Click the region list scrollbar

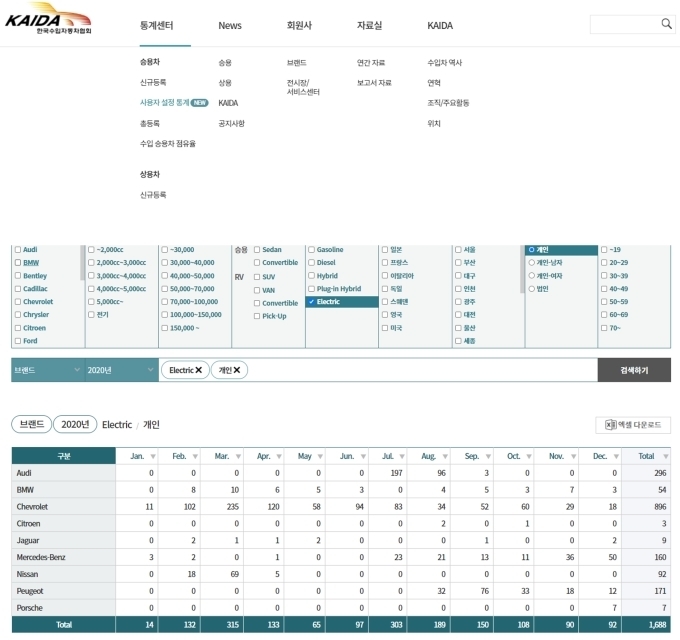pos(522,269)
